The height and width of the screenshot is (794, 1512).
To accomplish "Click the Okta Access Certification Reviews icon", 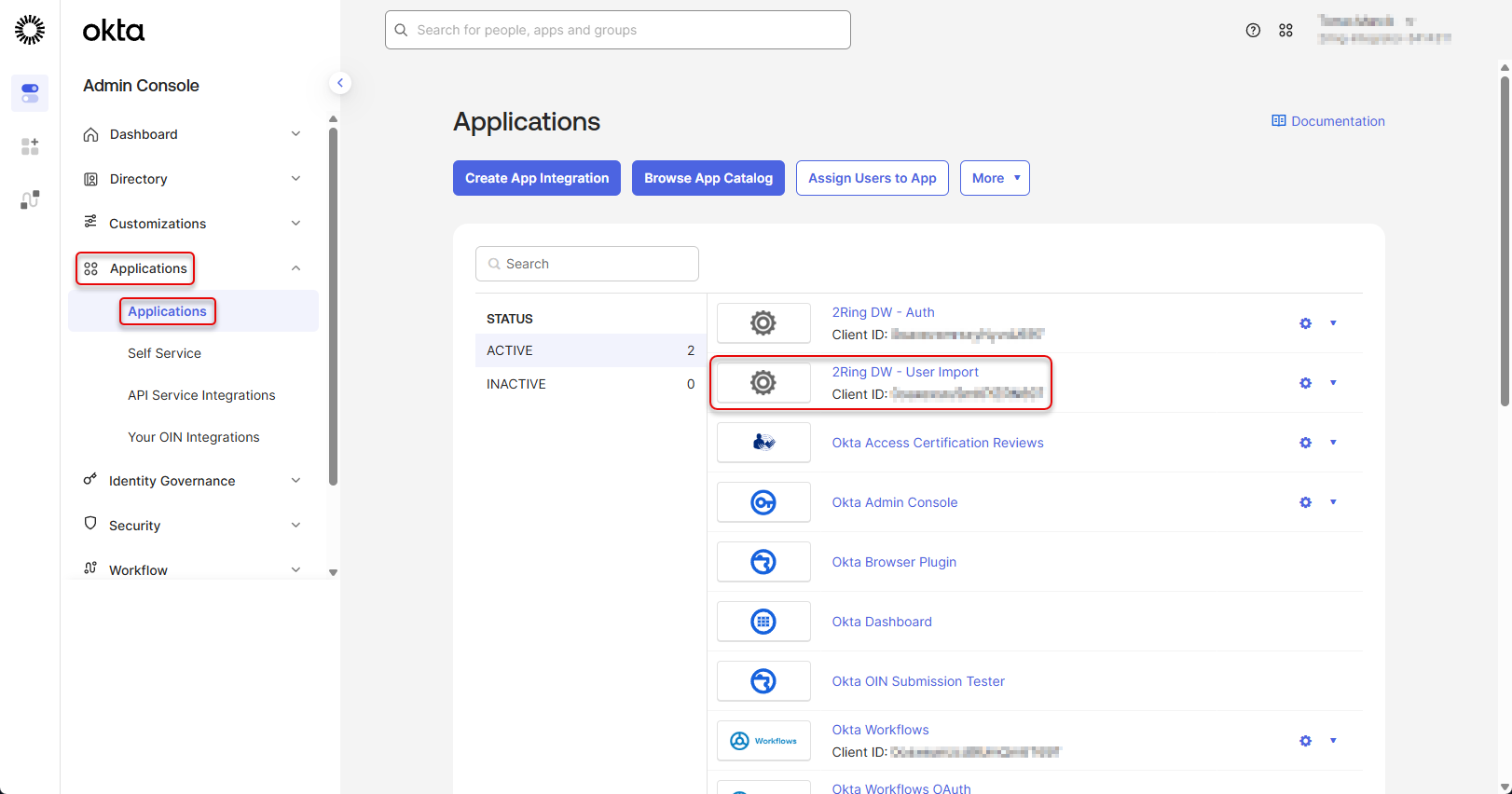I will point(763,443).
